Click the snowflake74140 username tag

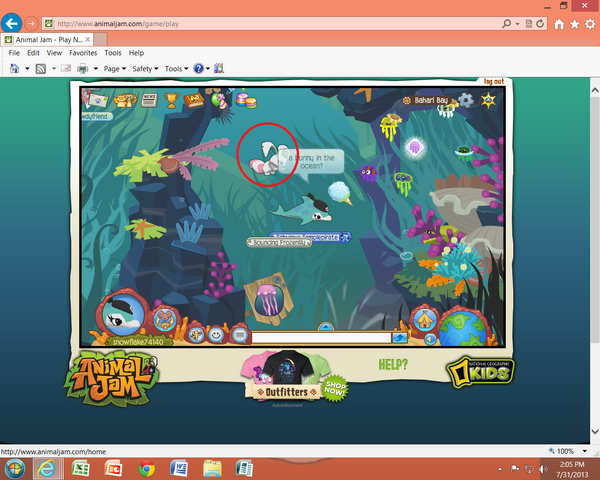(x=138, y=341)
